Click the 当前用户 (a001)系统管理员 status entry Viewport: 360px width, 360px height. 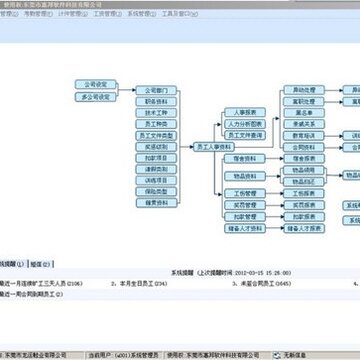coord(125,355)
